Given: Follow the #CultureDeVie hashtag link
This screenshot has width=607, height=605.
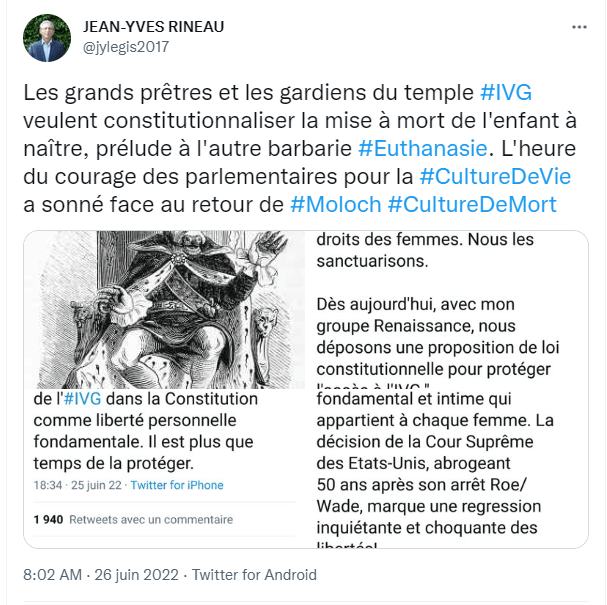Looking at the screenshot, I should [x=495, y=177].
